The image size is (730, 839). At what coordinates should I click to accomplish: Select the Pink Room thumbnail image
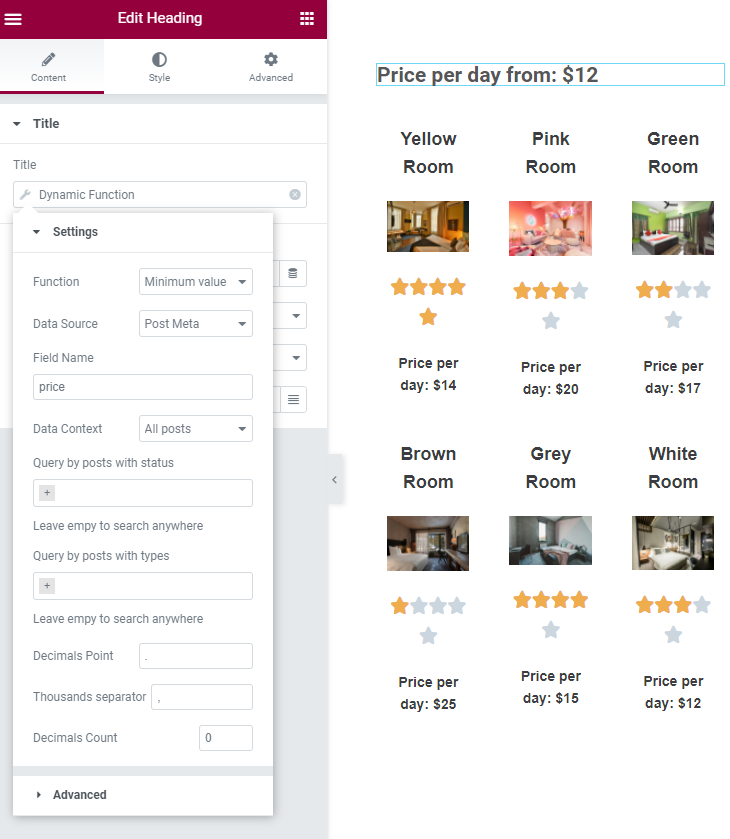[x=550, y=228]
